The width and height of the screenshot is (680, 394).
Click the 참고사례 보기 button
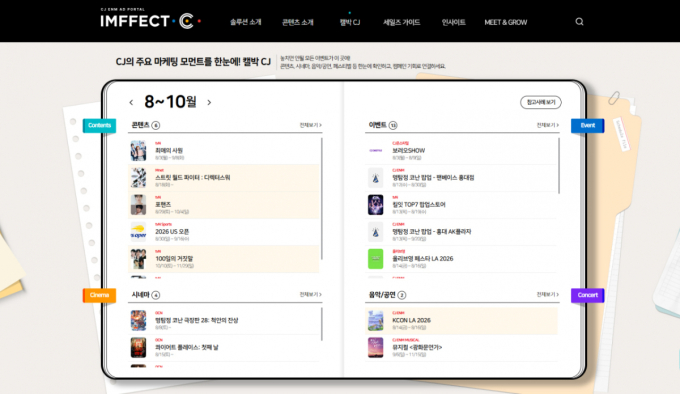(x=541, y=102)
